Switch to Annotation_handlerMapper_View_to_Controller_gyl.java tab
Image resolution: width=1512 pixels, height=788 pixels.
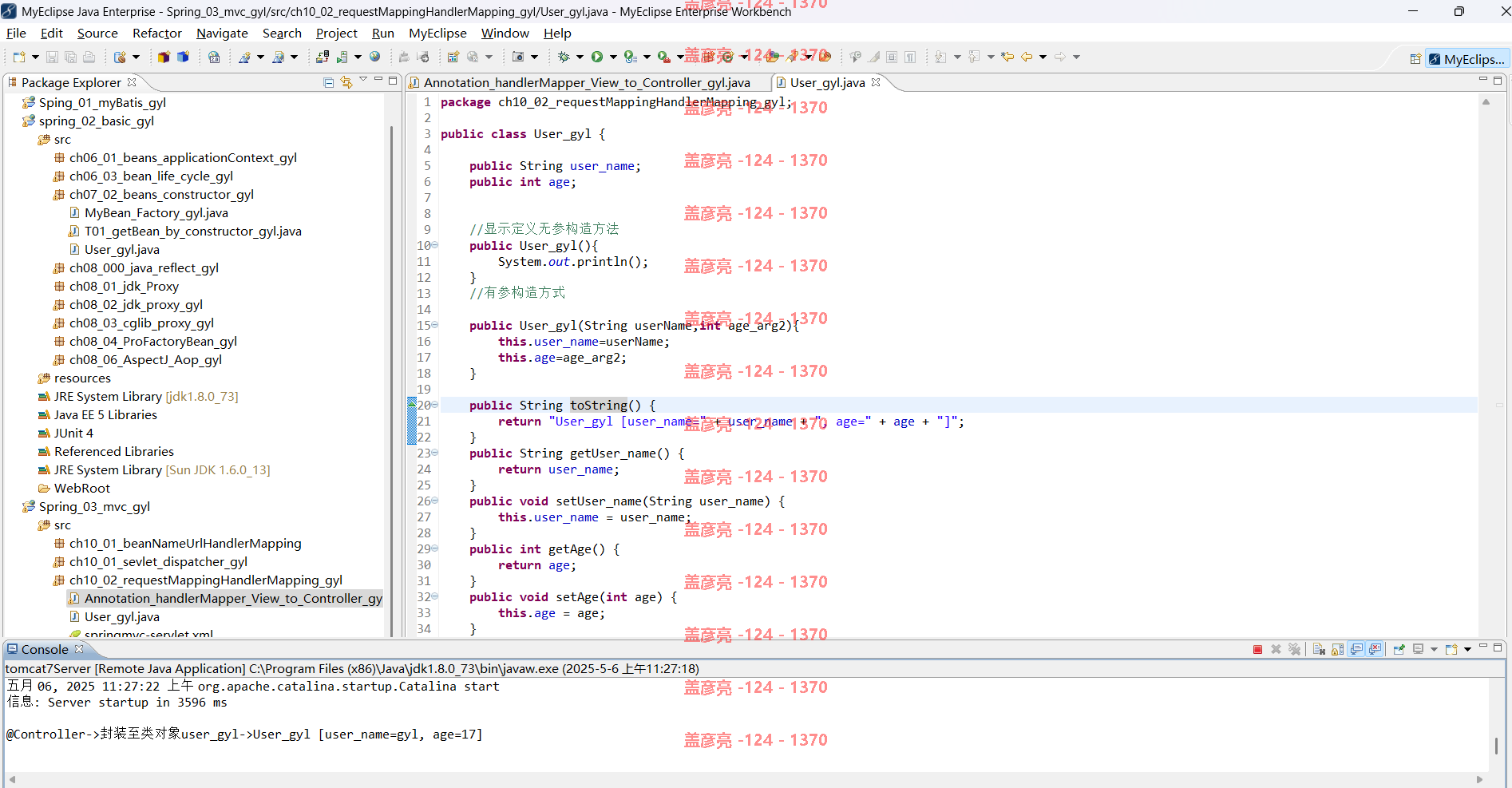(x=586, y=82)
